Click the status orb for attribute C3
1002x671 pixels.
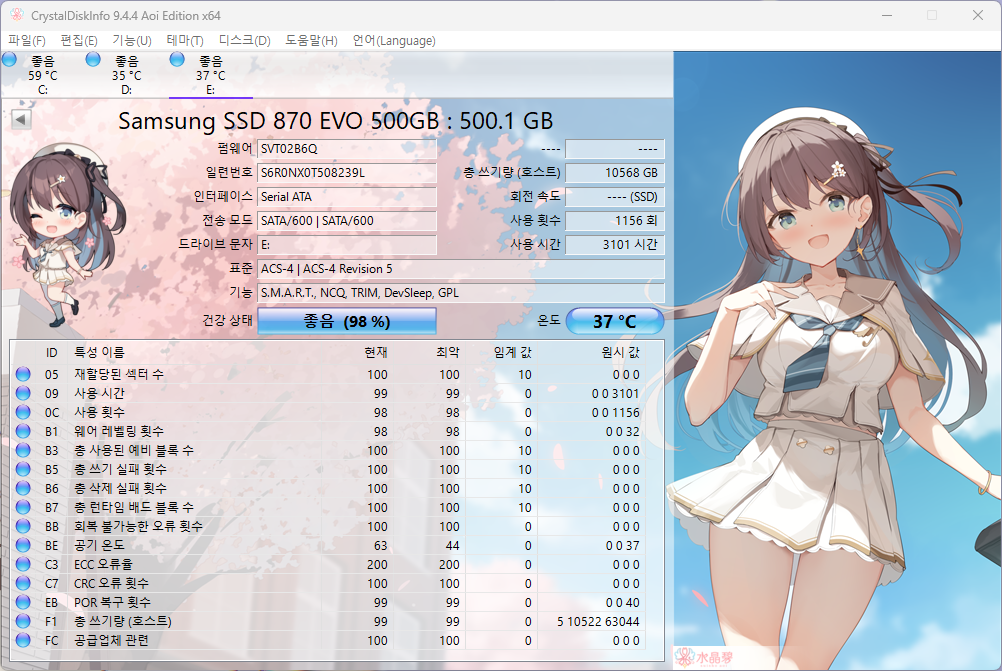coord(23,564)
